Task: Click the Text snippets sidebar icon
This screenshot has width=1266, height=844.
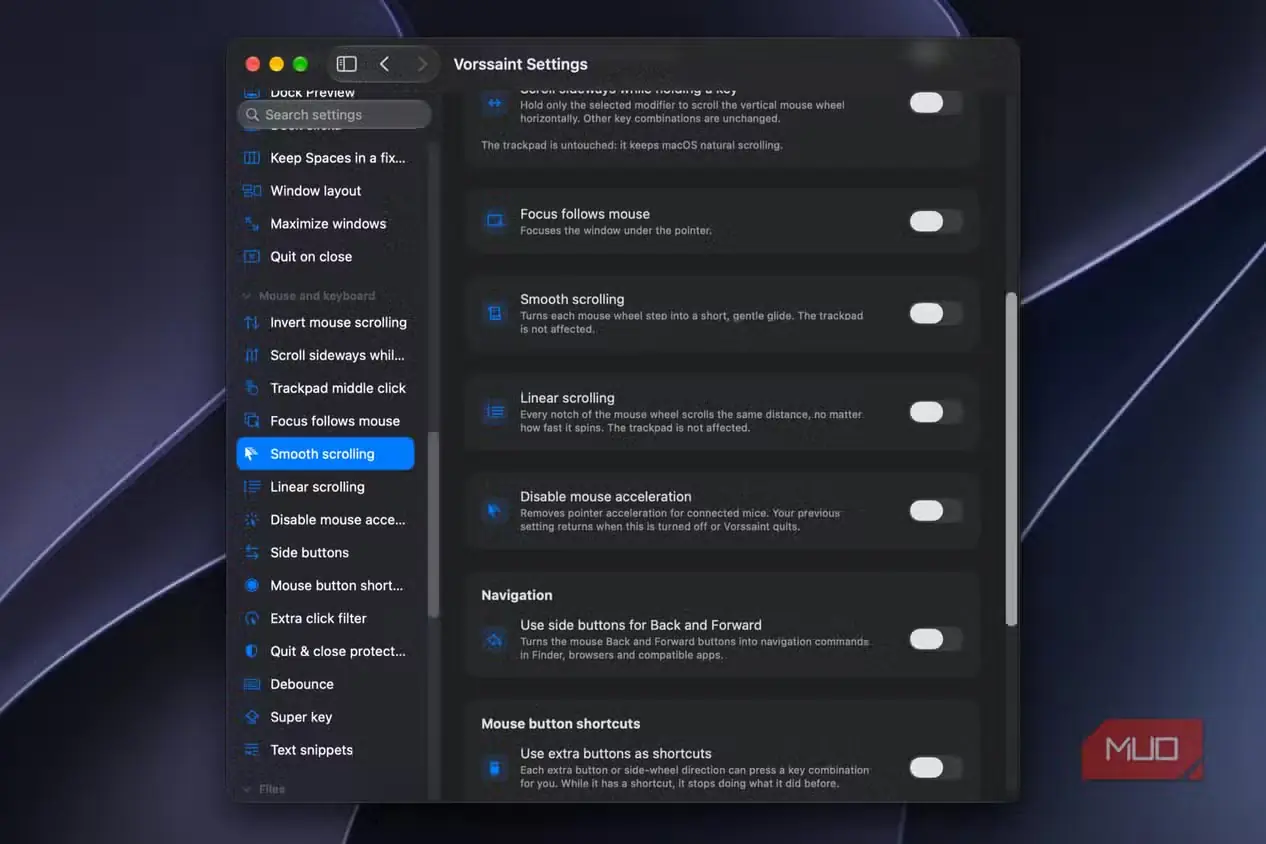Action: (x=252, y=750)
